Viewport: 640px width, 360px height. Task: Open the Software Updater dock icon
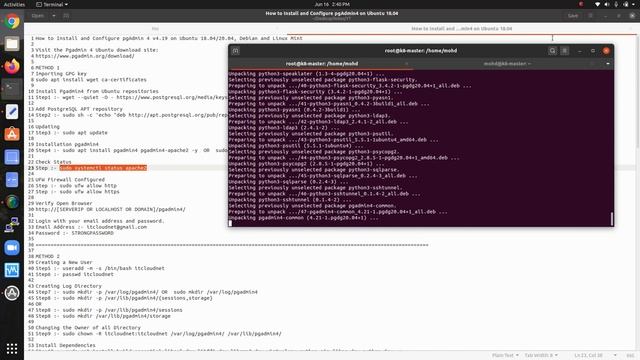coord(12,293)
